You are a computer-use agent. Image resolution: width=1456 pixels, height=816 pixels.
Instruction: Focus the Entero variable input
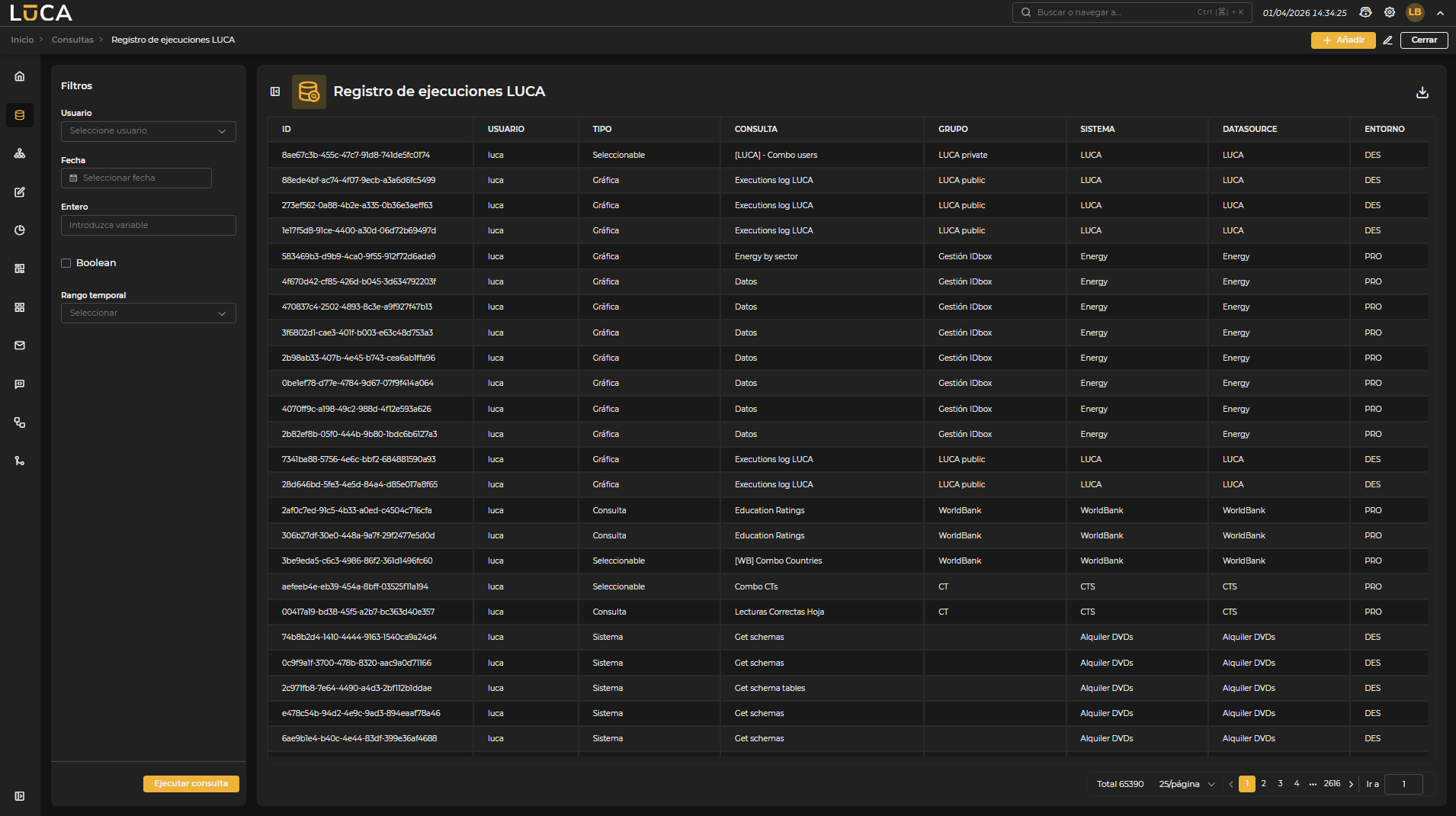click(x=149, y=226)
